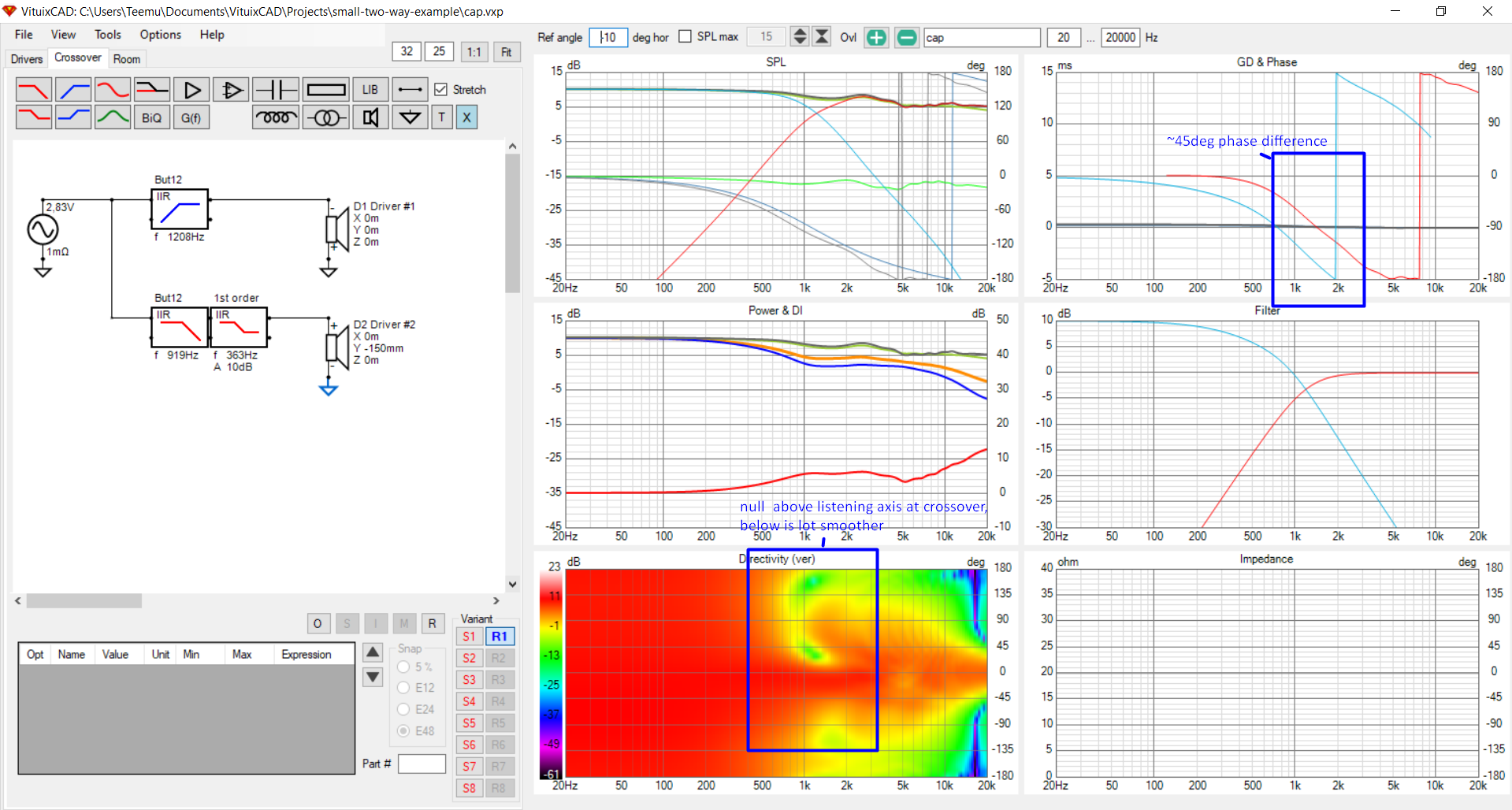
Task: Select the E24 snap radio button
Action: pyautogui.click(x=403, y=709)
